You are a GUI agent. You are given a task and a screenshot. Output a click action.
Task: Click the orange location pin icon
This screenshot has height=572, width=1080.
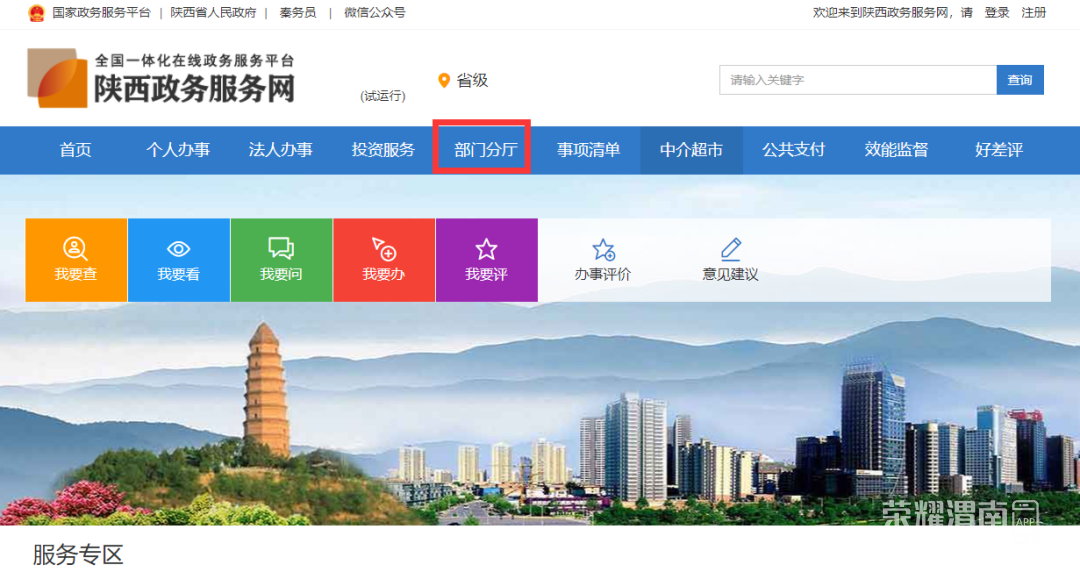pyautogui.click(x=444, y=81)
